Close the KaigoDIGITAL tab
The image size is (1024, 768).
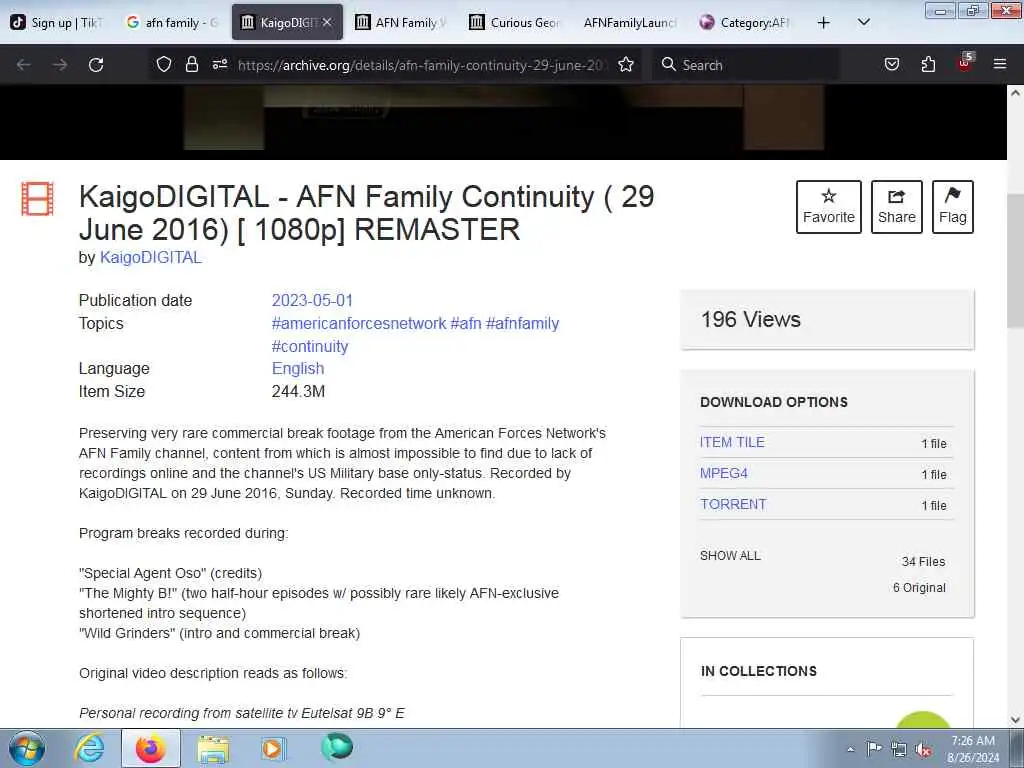[327, 22]
